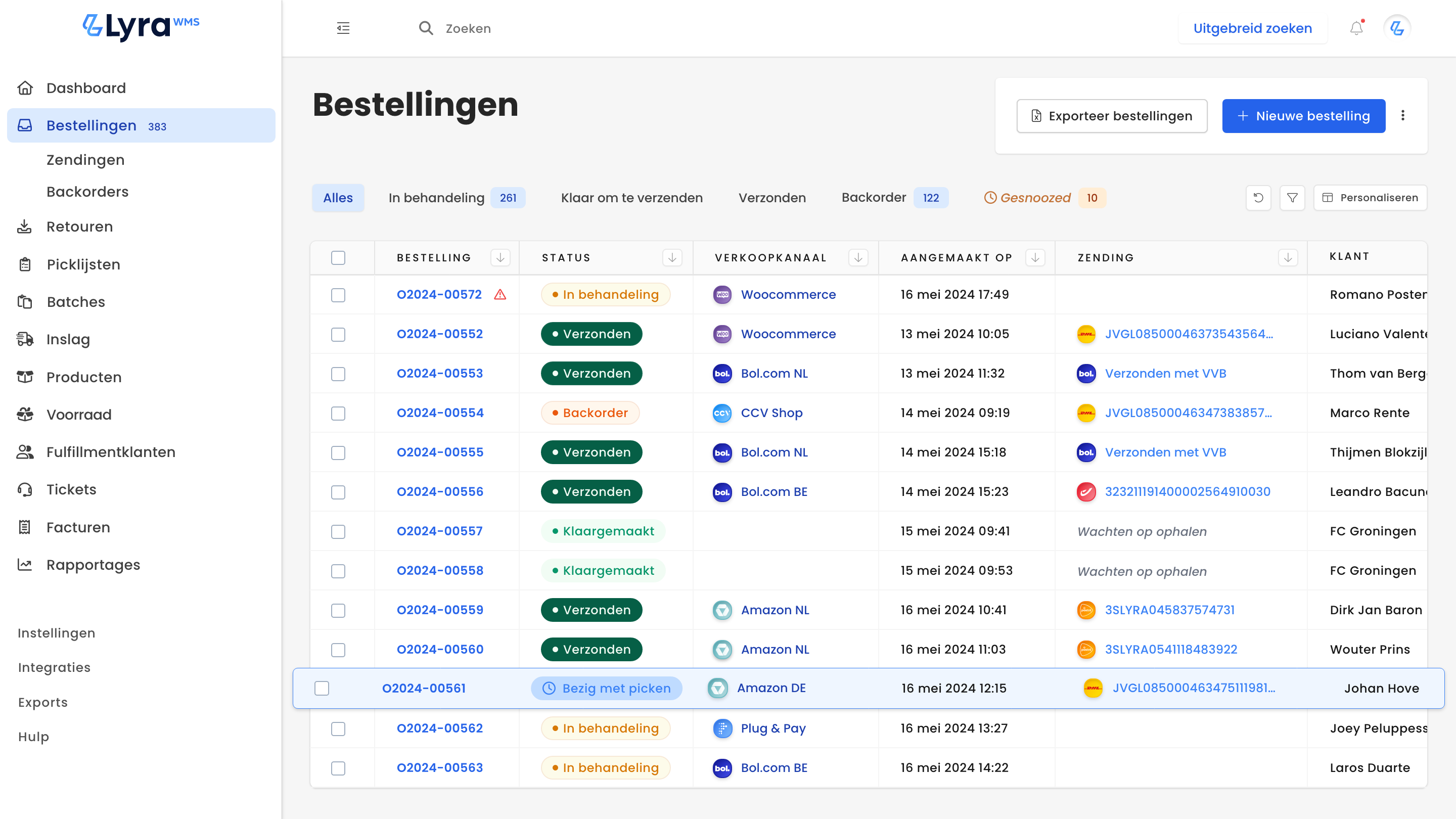Image resolution: width=1456 pixels, height=819 pixels.
Task: Click the Zoeken search field
Action: (x=468, y=28)
